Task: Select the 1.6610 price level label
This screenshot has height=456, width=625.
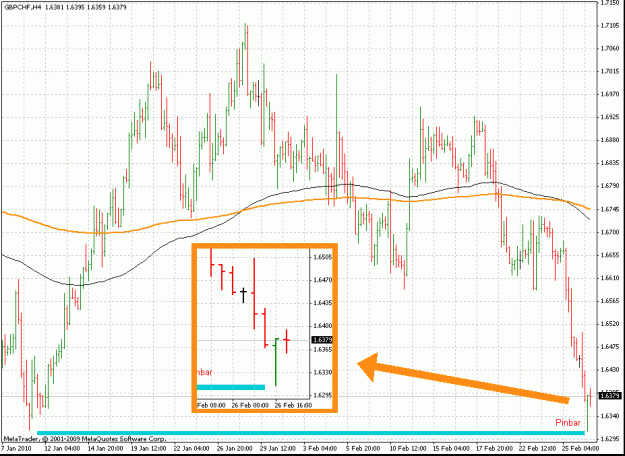Action: [x=609, y=278]
